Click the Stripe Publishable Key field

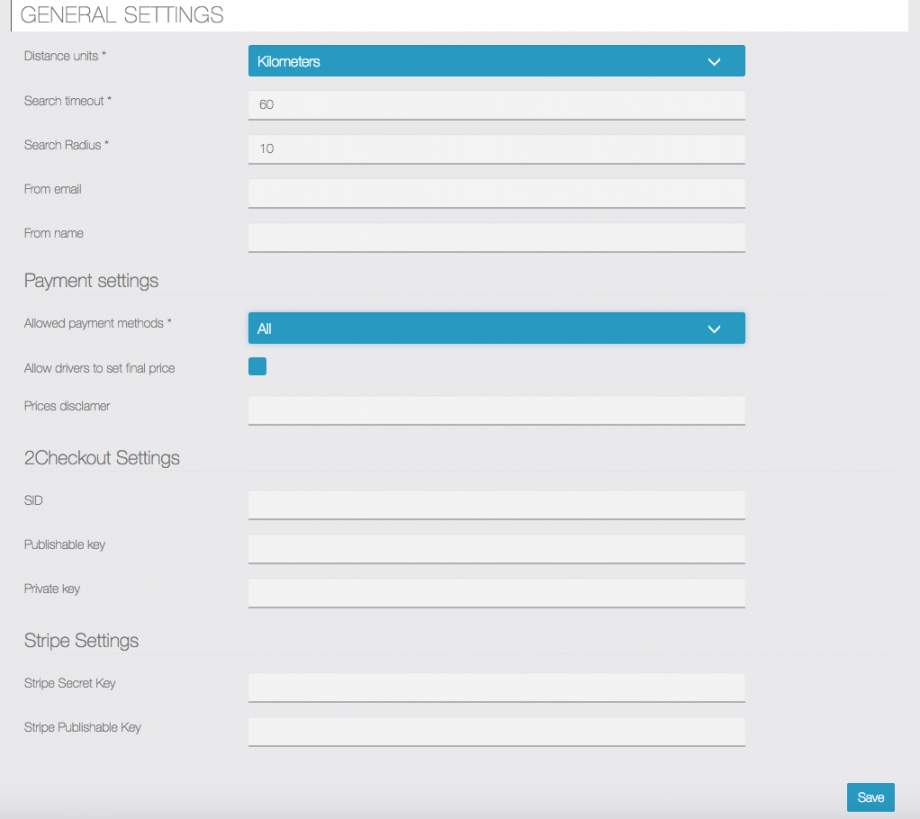pyautogui.click(x=496, y=731)
